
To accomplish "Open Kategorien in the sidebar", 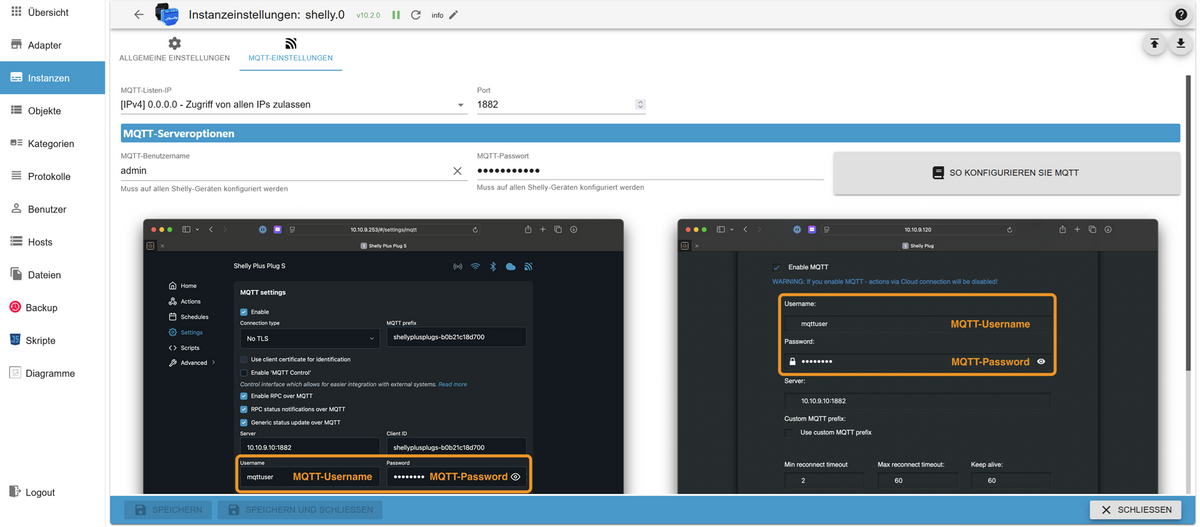I will pos(52,144).
